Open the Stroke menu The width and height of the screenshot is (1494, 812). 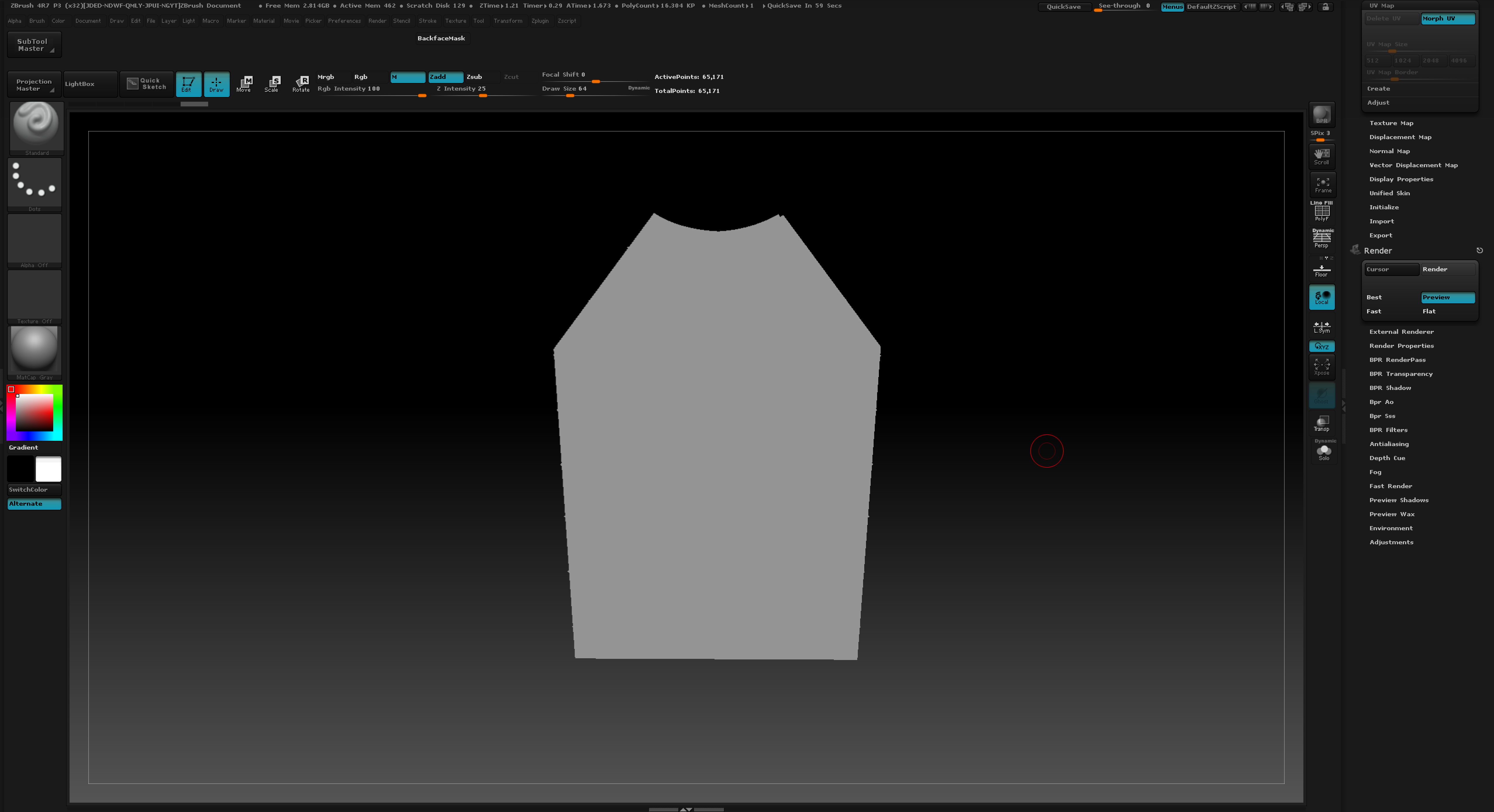[427, 21]
